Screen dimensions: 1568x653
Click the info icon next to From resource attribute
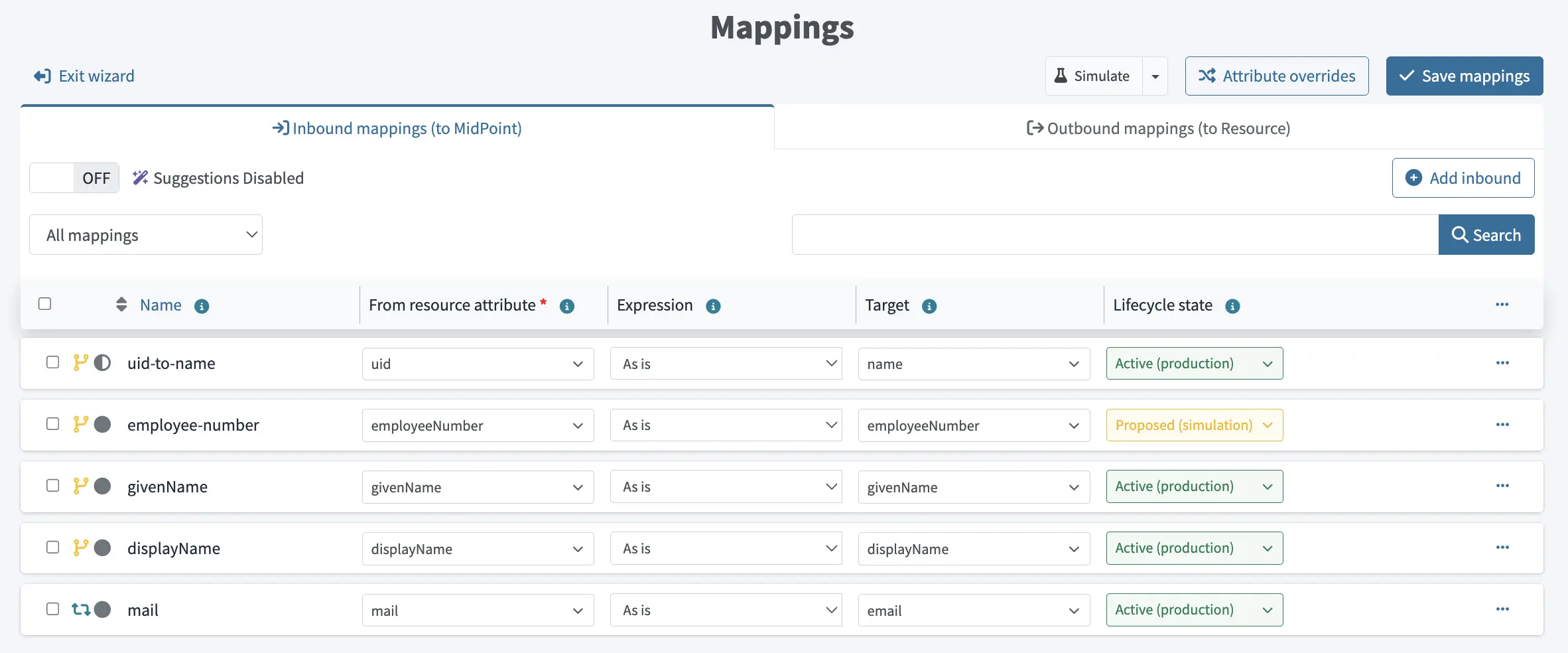[x=567, y=306]
